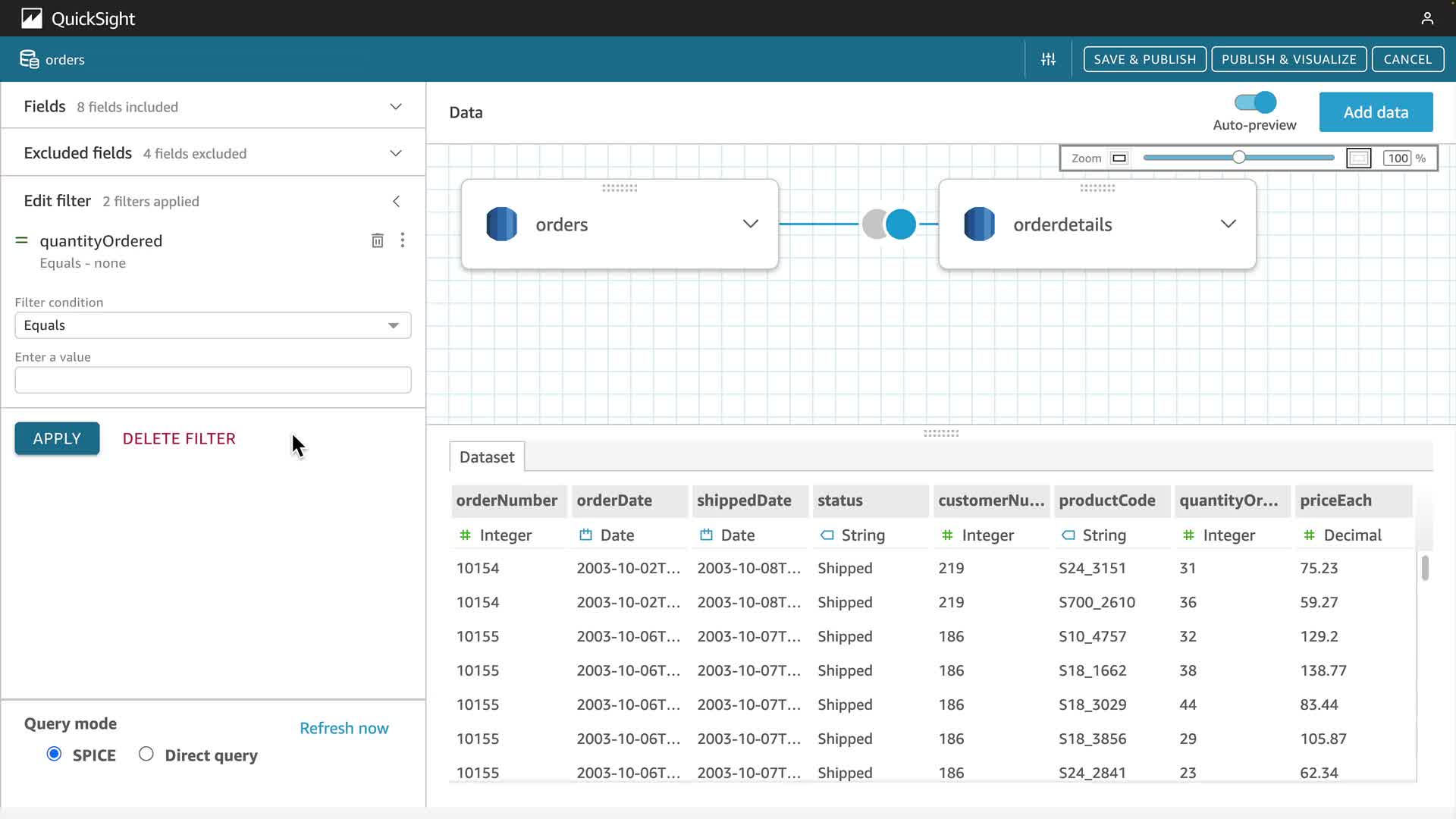The height and width of the screenshot is (819, 1456).
Task: Open the orderdetails table dropdown menu
Action: [x=1228, y=224]
